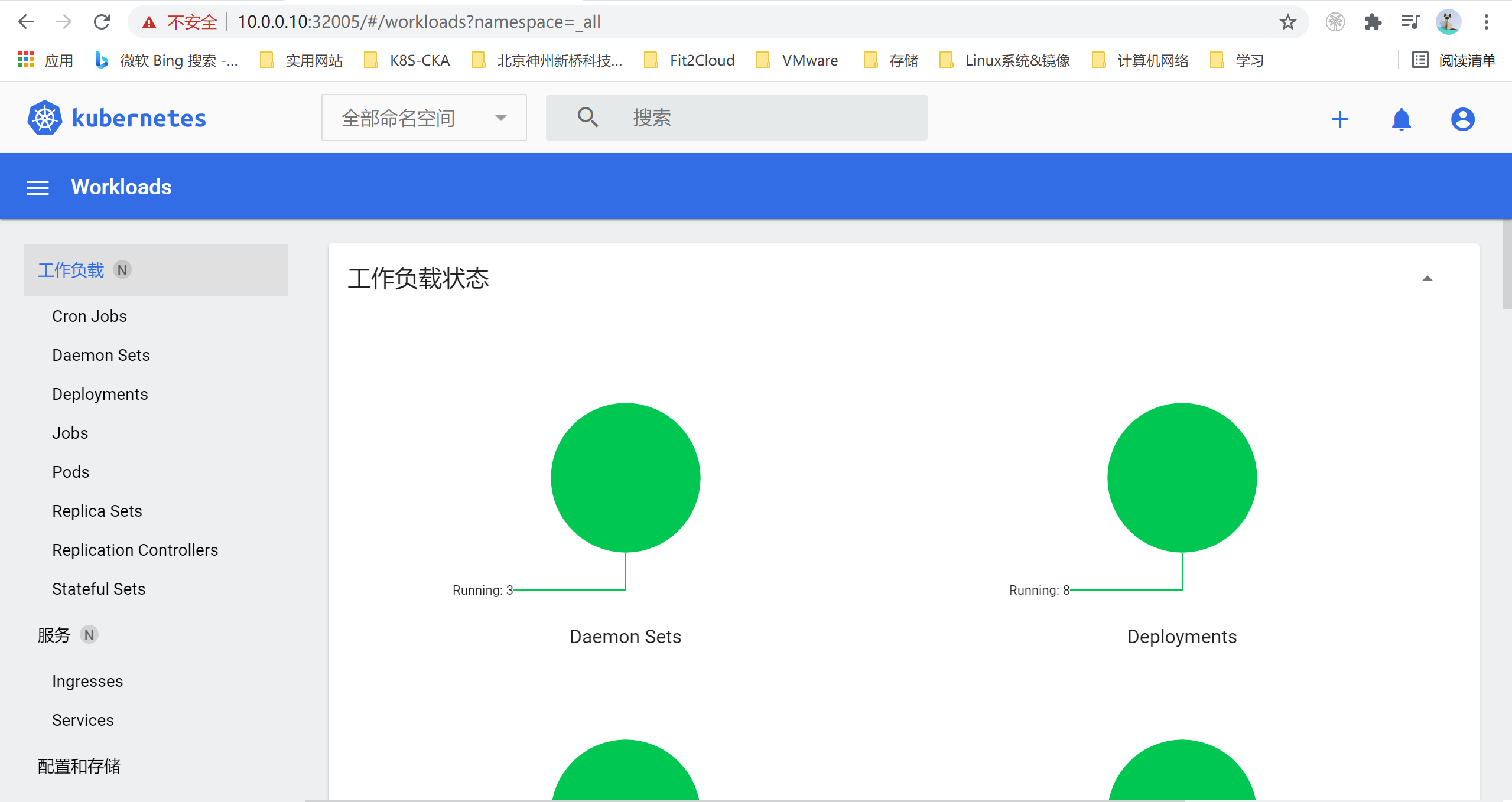
Task: Click the search magnifier icon
Action: pos(587,117)
